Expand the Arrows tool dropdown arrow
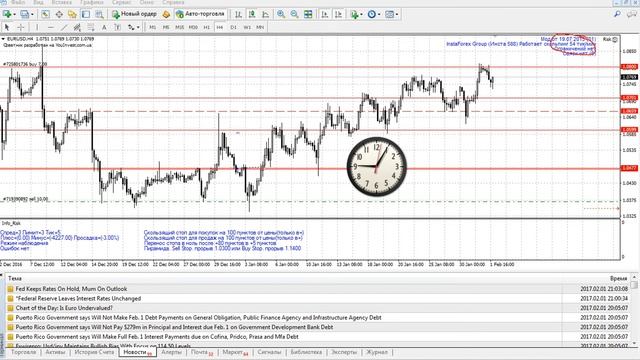The image size is (640, 360). [x=138, y=28]
